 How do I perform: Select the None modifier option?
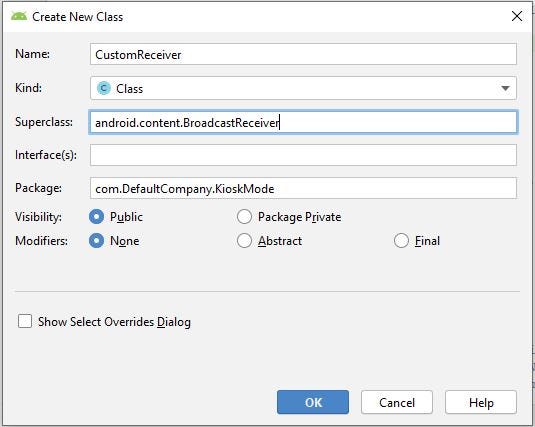[x=96, y=241]
